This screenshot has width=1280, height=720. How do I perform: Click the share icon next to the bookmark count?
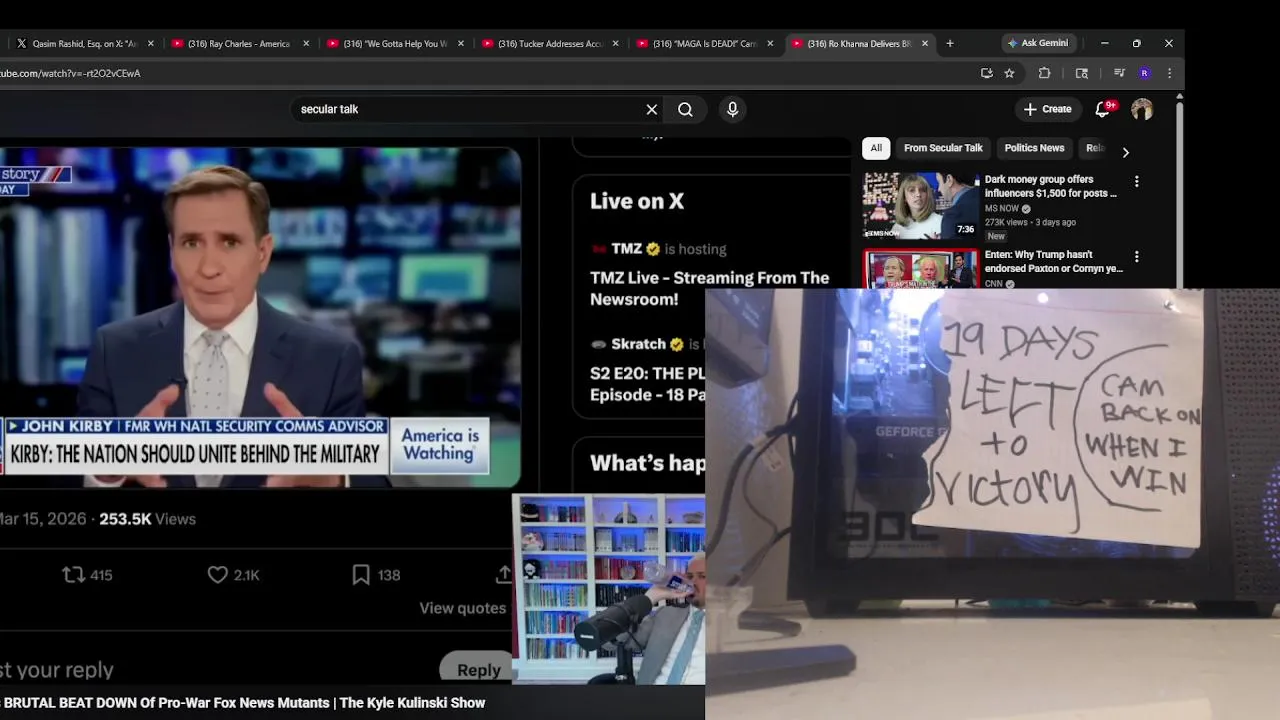[x=503, y=574]
